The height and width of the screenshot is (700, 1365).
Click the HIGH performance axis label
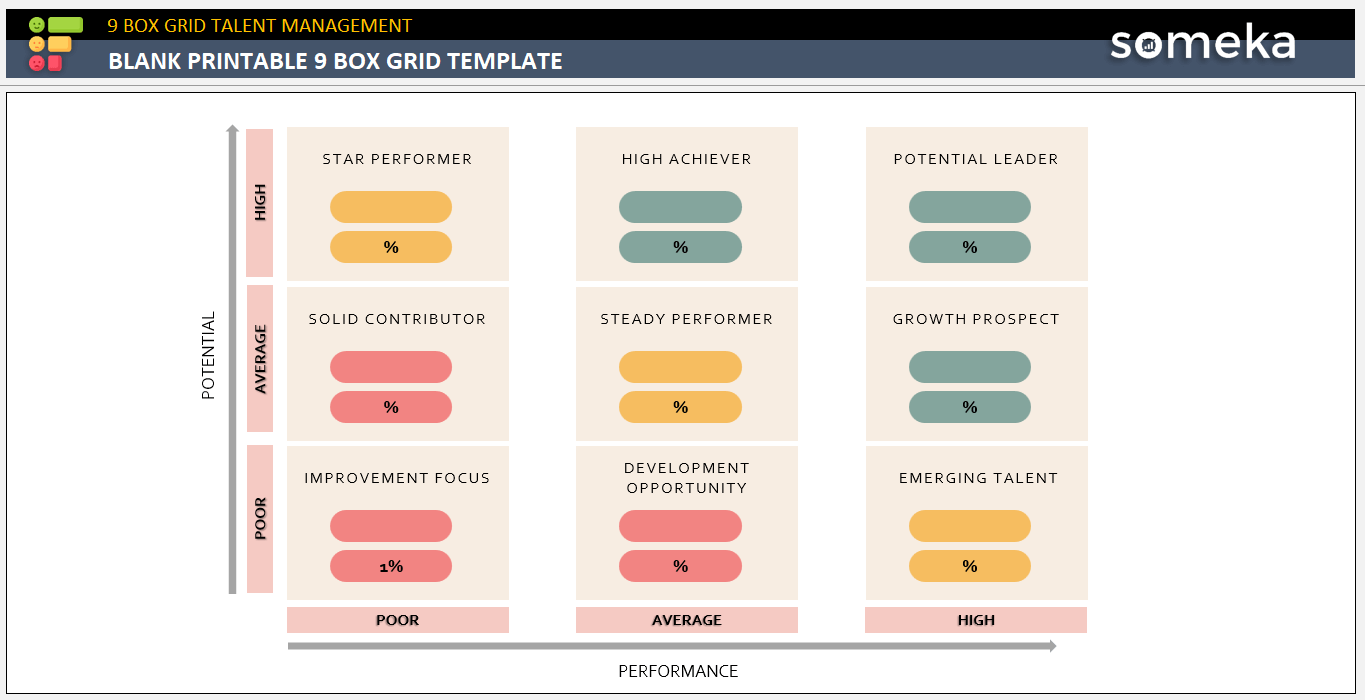tap(976, 620)
